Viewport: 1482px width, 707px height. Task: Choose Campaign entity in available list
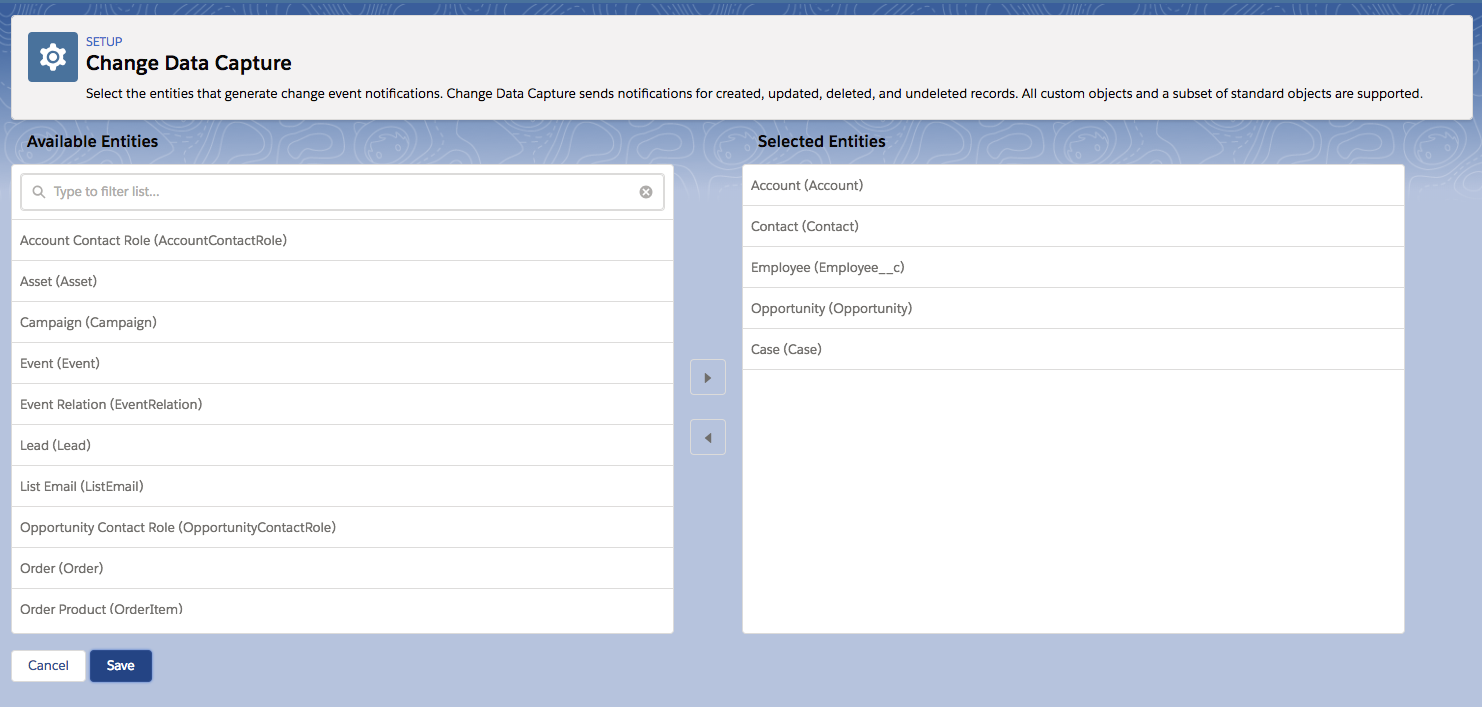[88, 322]
